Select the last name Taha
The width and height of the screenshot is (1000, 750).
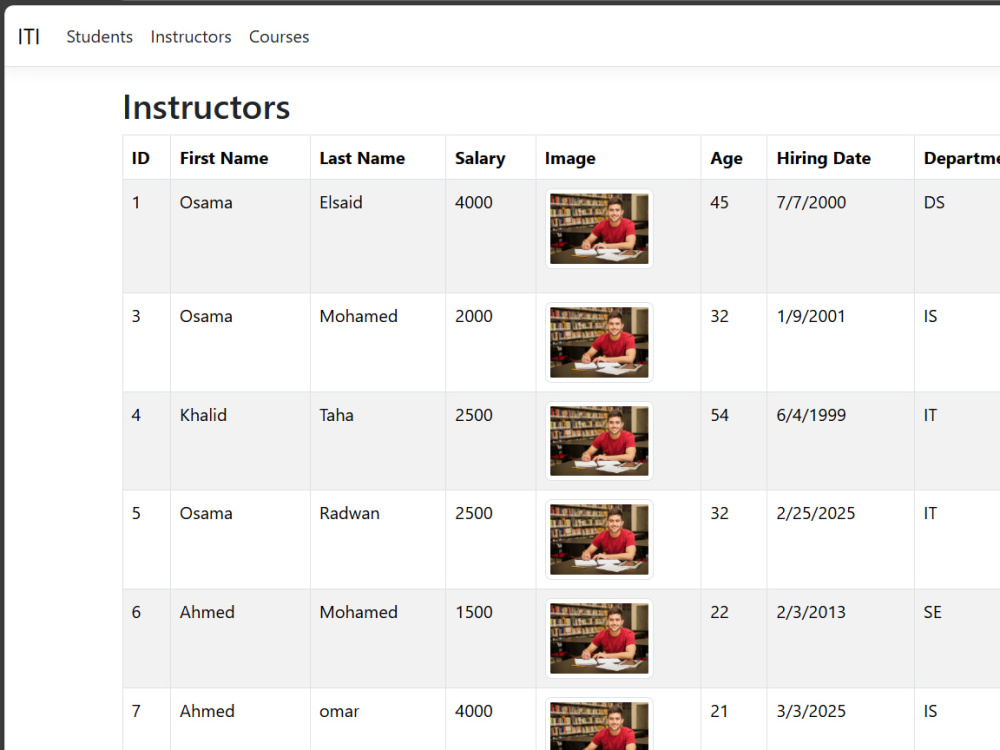click(x=336, y=415)
